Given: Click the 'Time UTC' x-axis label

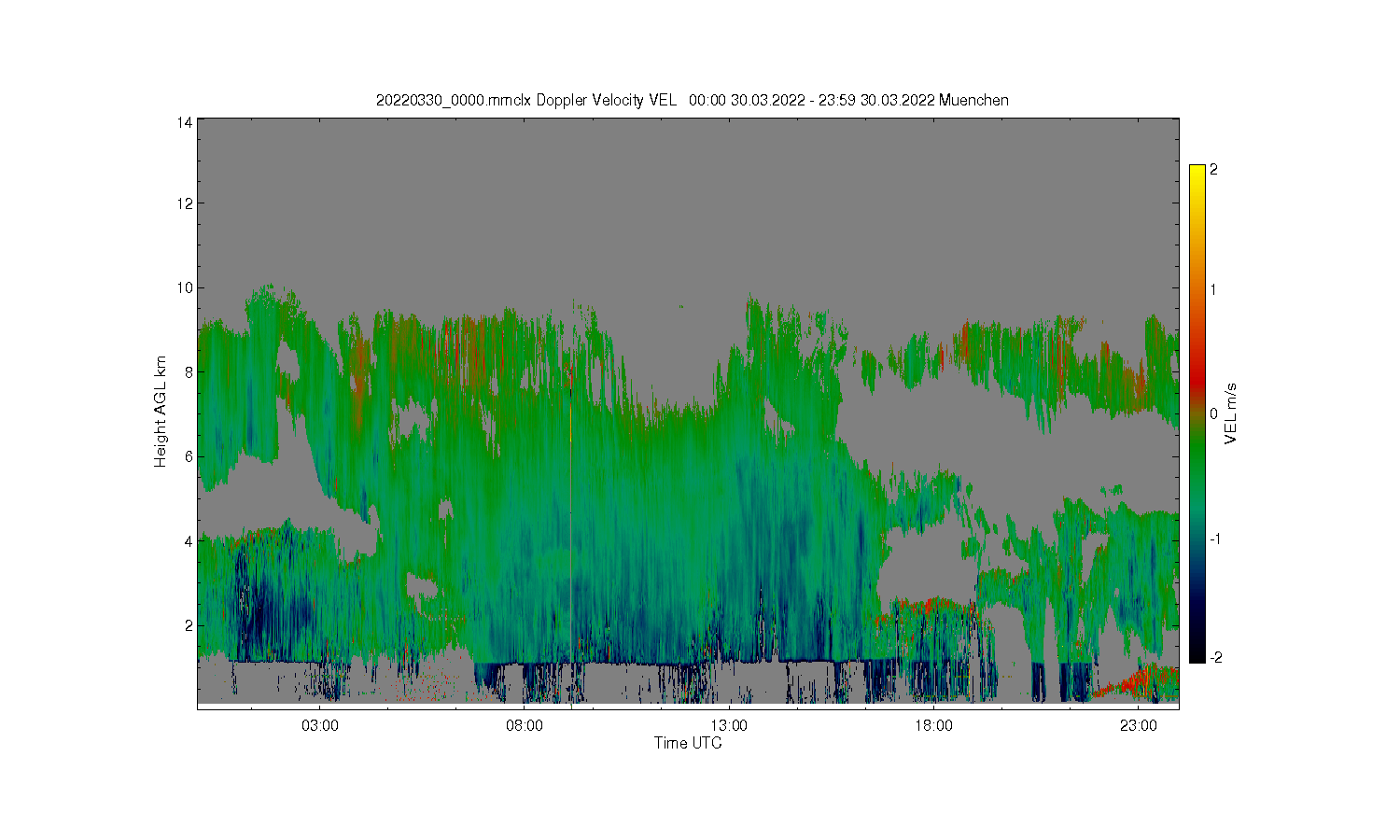Looking at the screenshot, I should (688, 743).
